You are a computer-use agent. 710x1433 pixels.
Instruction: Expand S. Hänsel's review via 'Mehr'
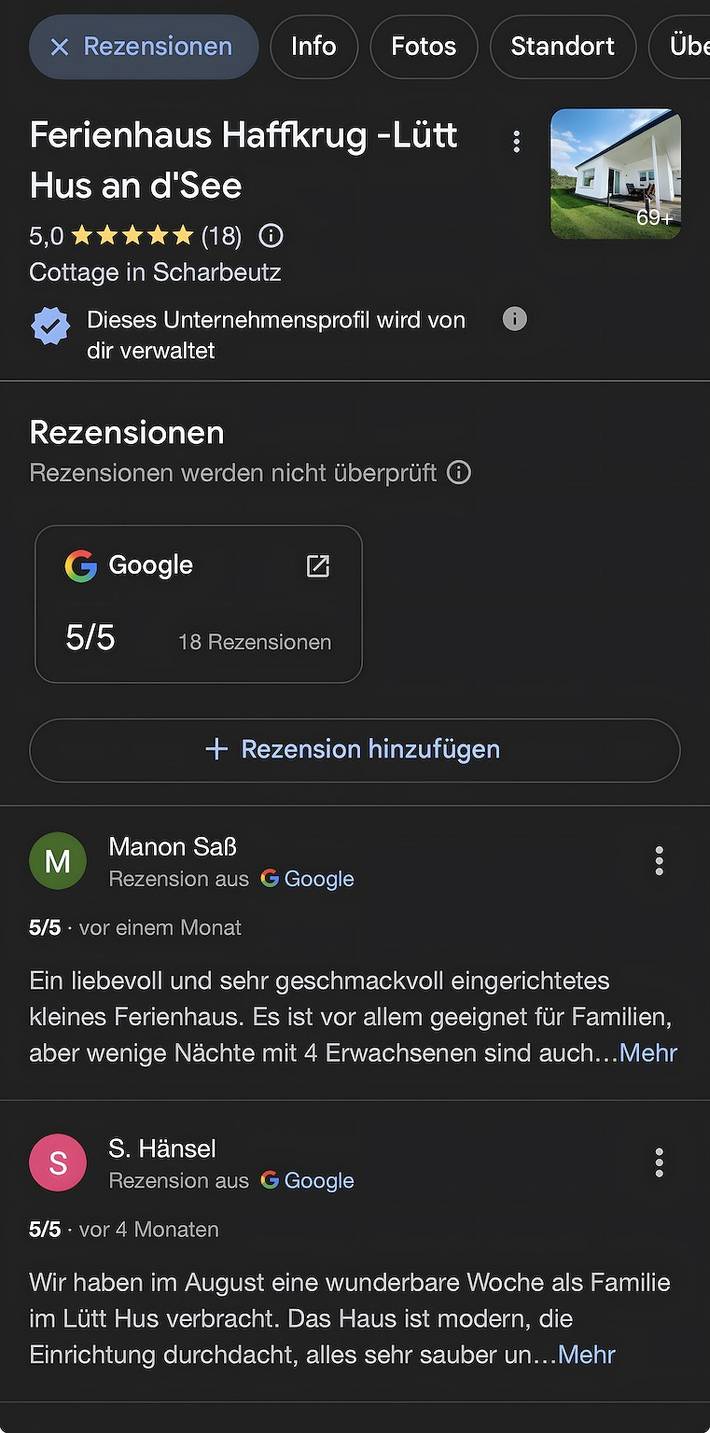coord(586,1354)
